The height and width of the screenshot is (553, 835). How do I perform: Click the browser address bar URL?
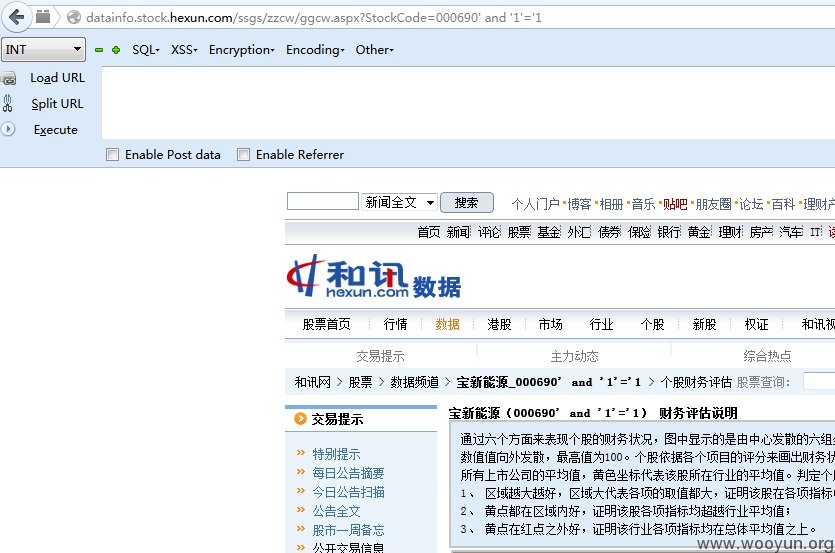[314, 18]
